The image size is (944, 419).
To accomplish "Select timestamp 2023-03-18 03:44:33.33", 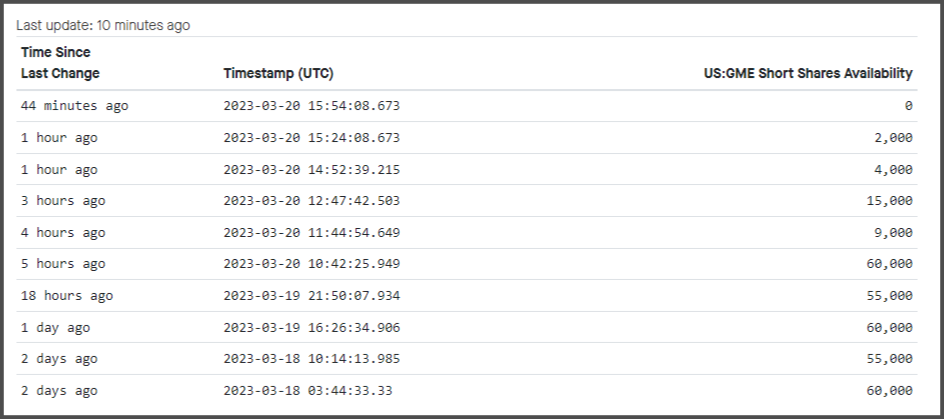I will 307,391.
